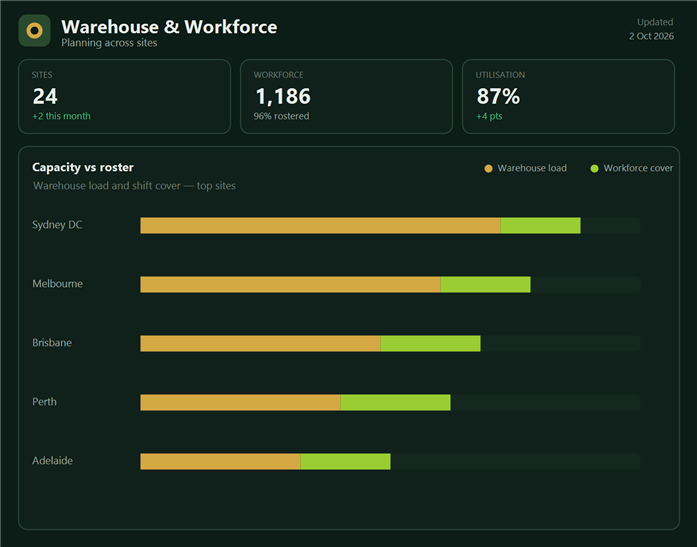Open the Sites summary card showing 24
Viewport: 697px width, 547px height.
pyautogui.click(x=124, y=96)
